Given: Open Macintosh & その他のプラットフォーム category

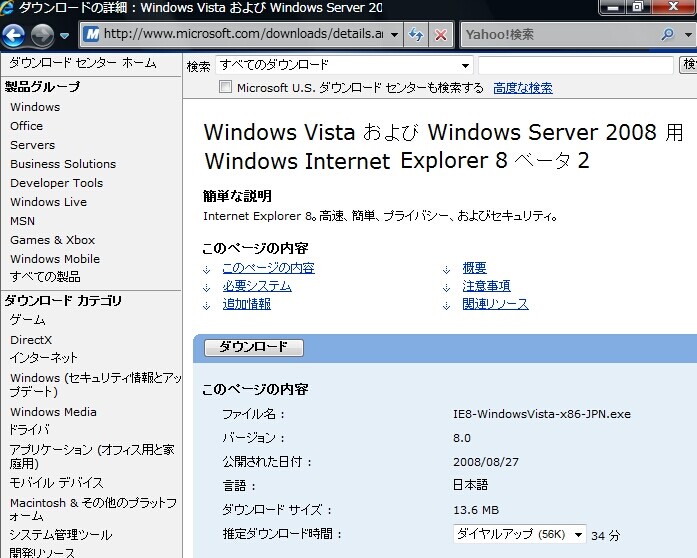Looking at the screenshot, I should (x=93, y=510).
